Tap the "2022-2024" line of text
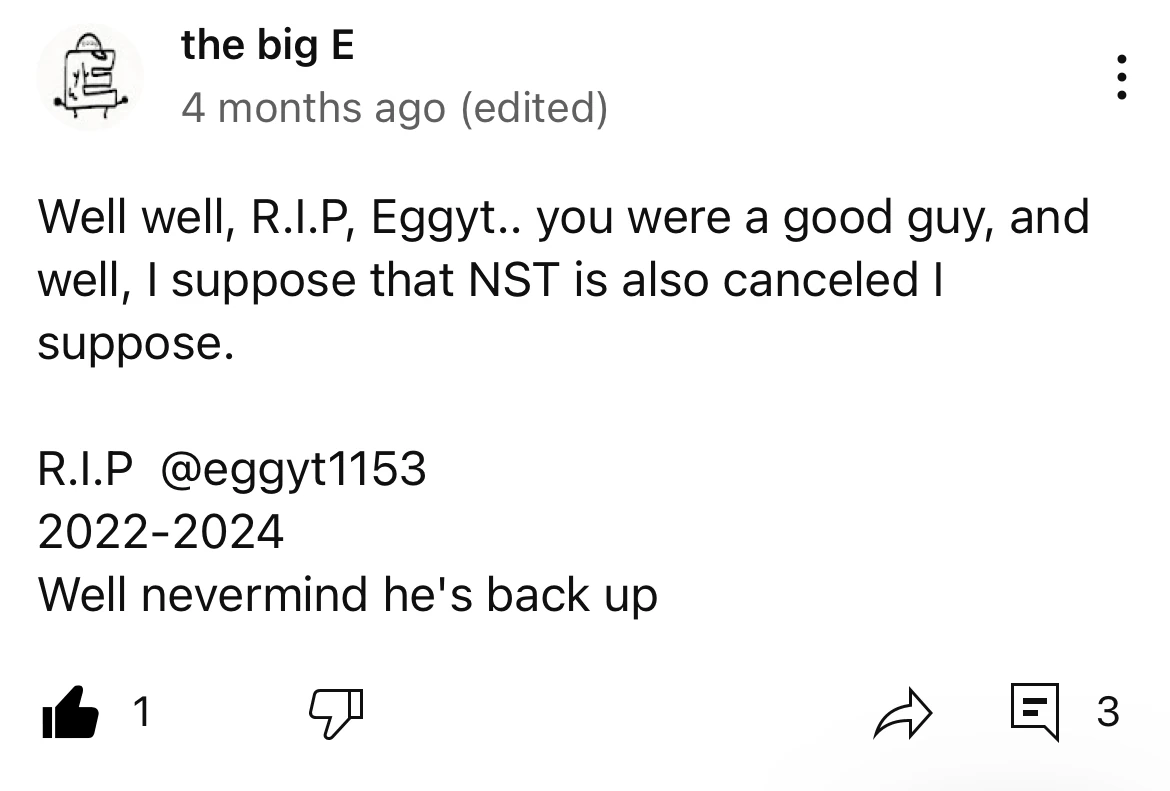This screenshot has width=1170, height=791. click(x=161, y=532)
